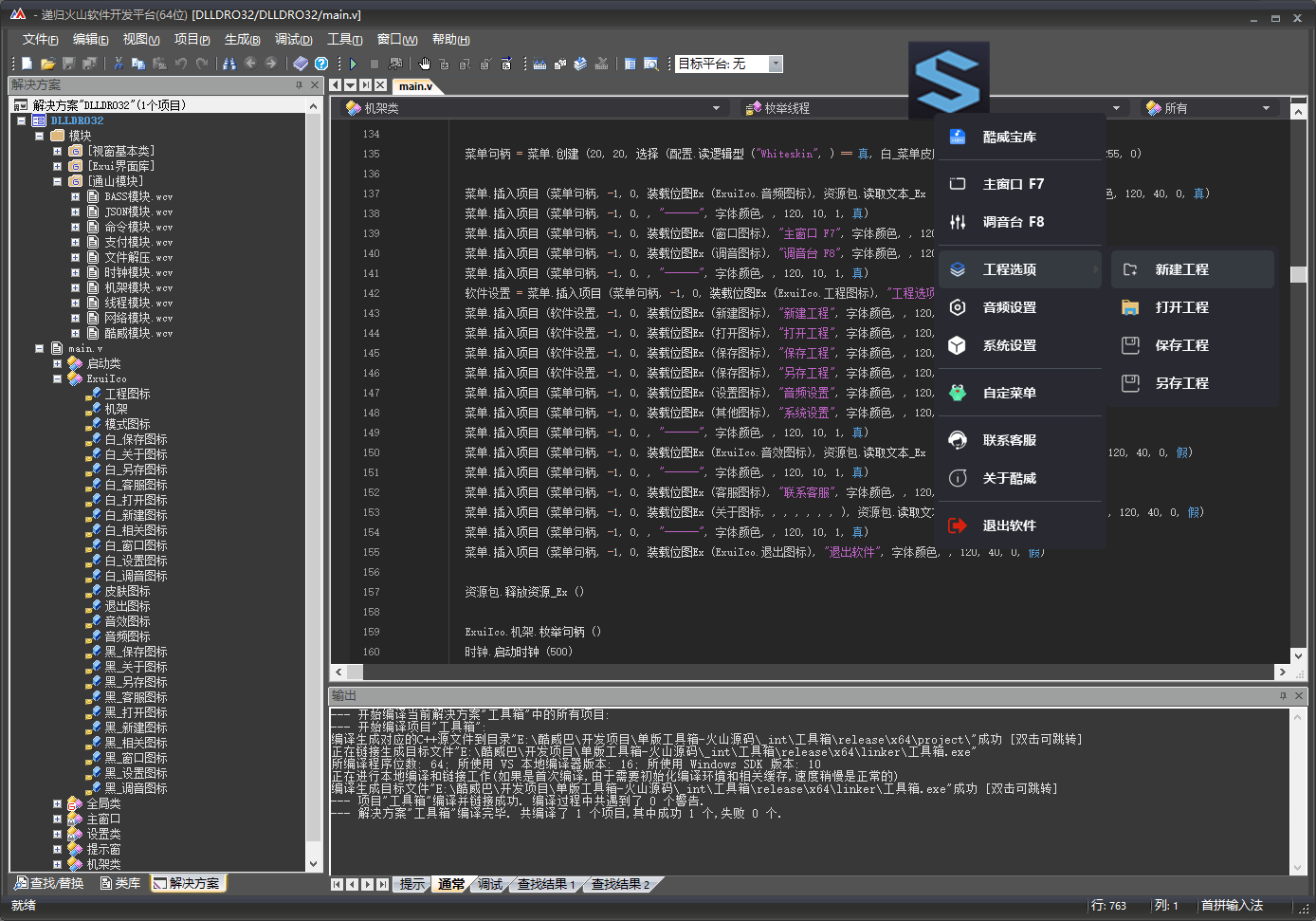This screenshot has height=921, width=1316.
Task: Switch to the 调试 output tab
Action: (490, 884)
